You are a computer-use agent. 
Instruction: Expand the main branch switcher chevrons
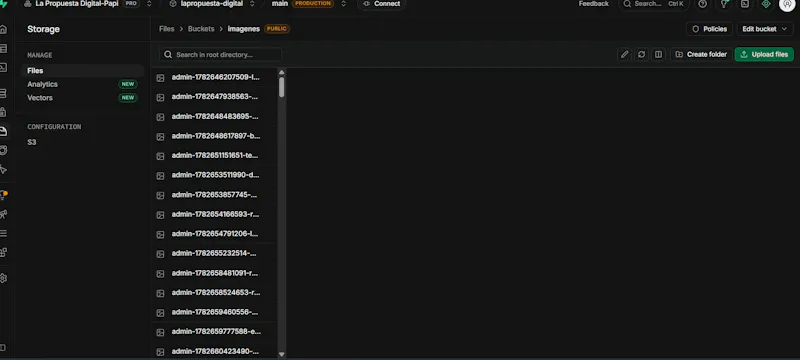click(343, 4)
